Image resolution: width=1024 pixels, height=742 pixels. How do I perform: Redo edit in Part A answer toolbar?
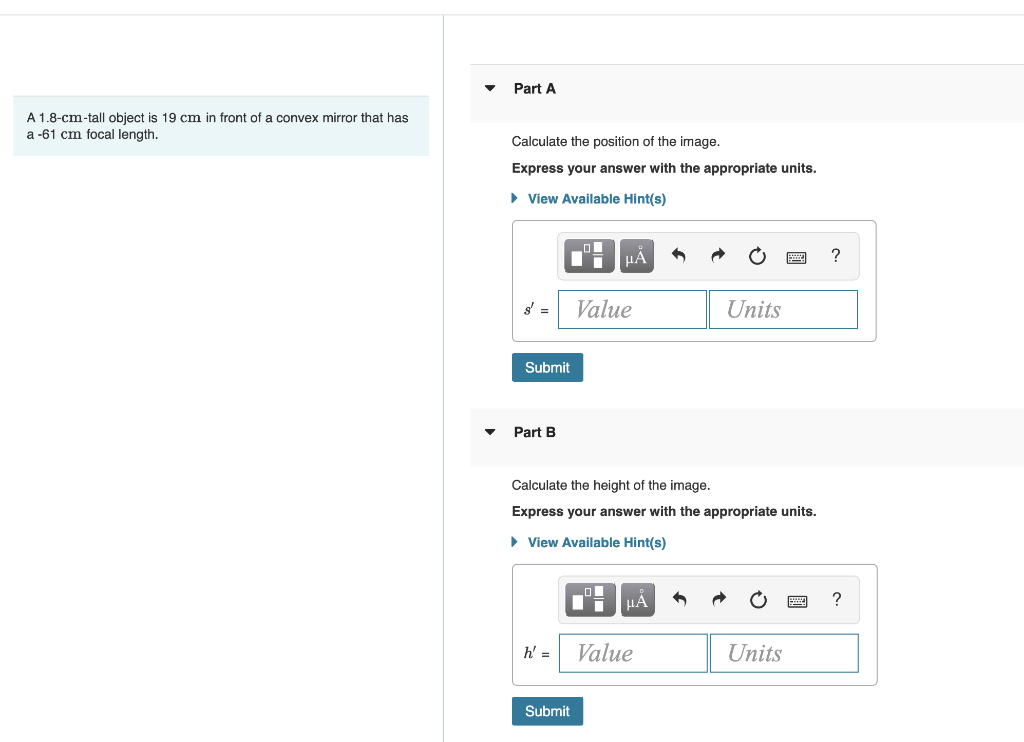click(x=718, y=255)
